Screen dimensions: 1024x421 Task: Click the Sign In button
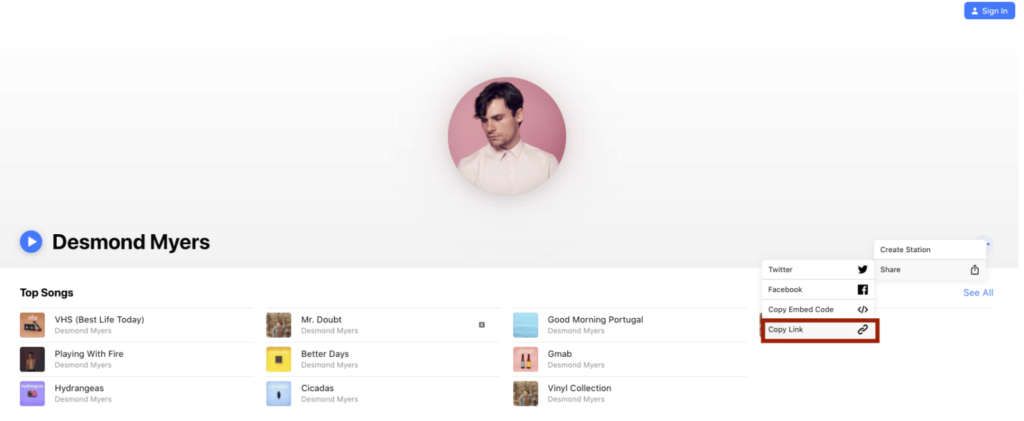pos(989,10)
